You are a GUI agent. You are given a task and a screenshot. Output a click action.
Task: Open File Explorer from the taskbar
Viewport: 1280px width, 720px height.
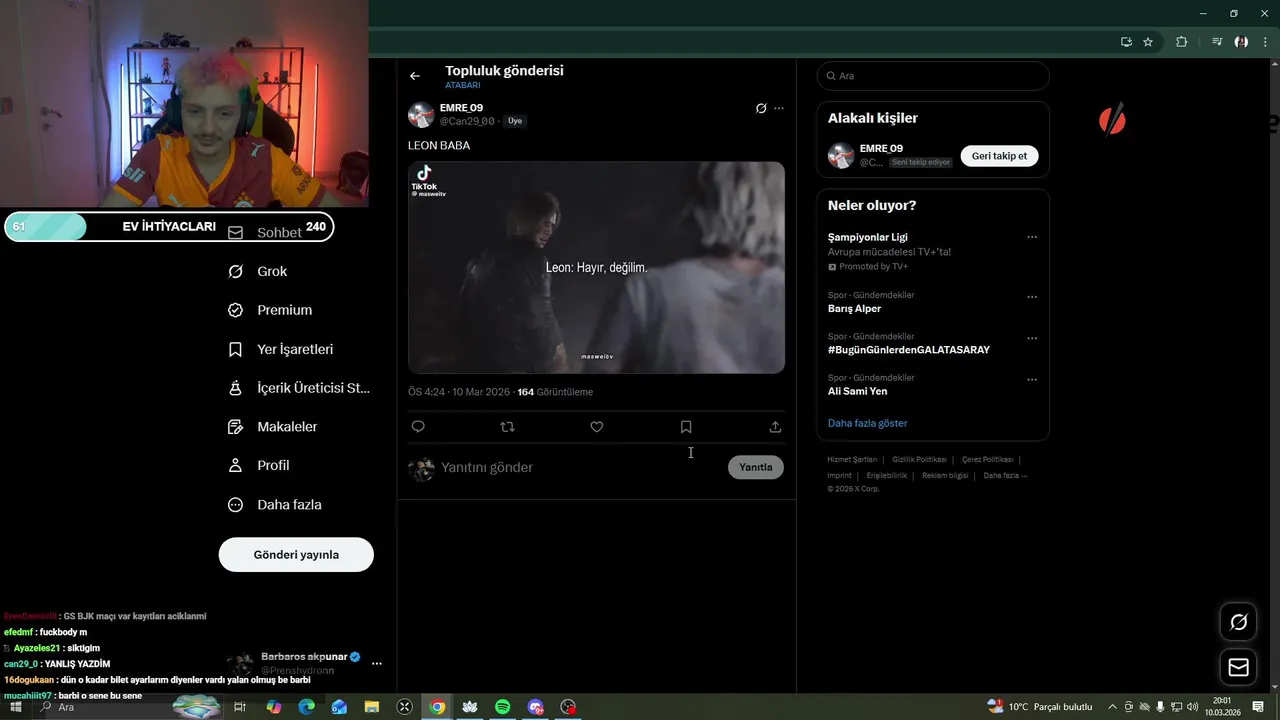[x=372, y=707]
